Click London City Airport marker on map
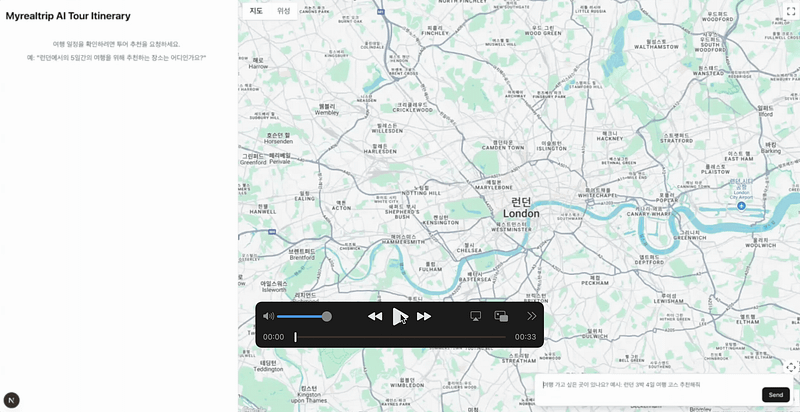Image resolution: width=800 pixels, height=412 pixels. [741, 206]
